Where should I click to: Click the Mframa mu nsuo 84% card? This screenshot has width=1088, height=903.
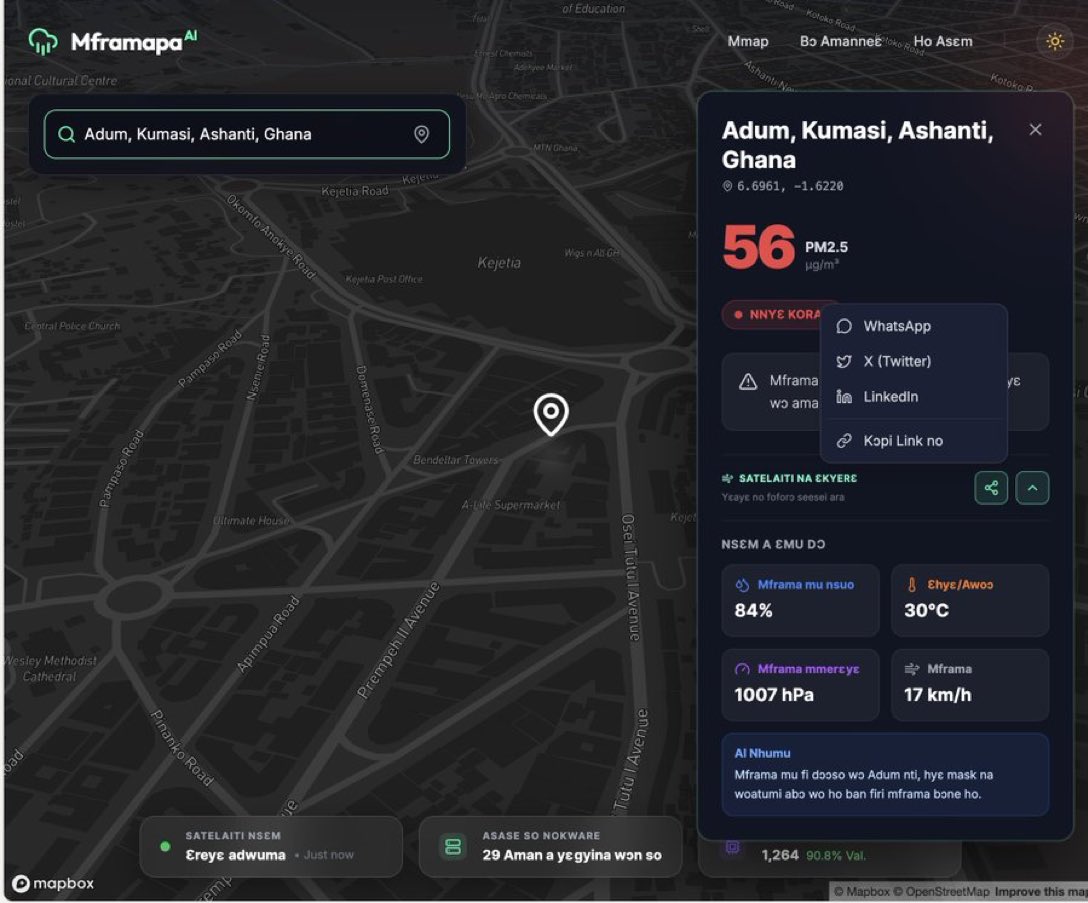(800, 600)
